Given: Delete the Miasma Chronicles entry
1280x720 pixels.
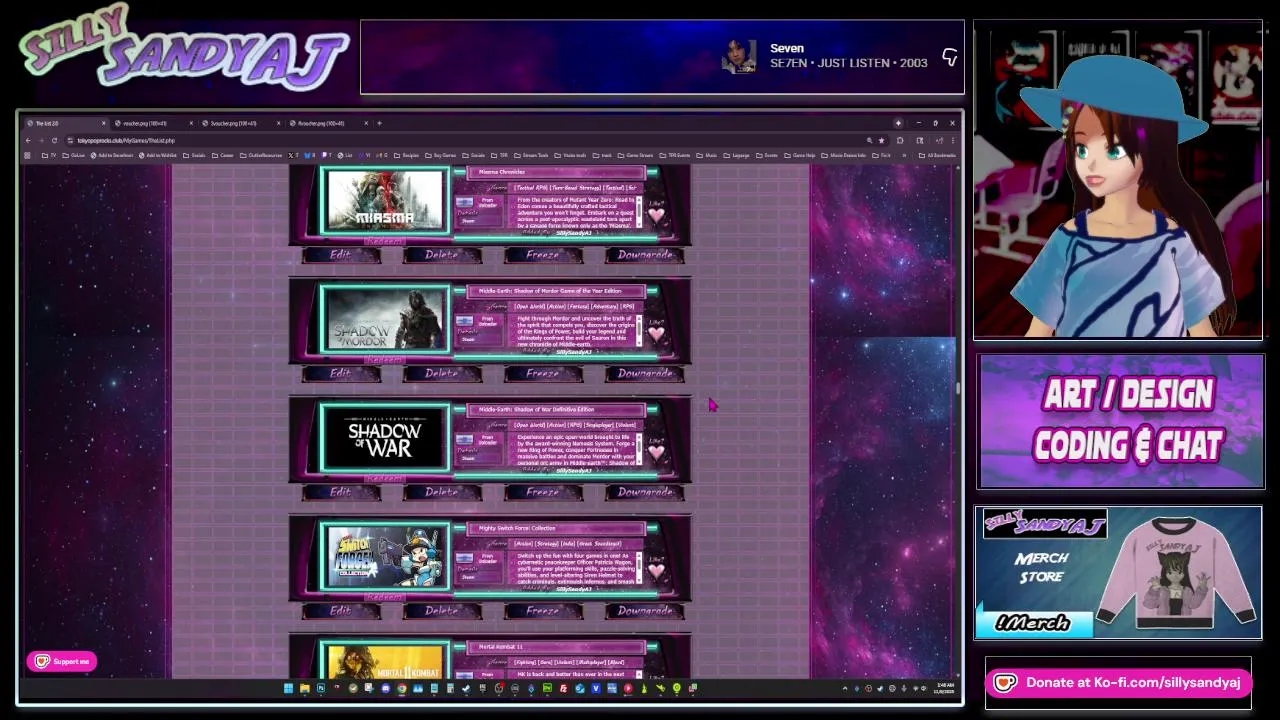Looking at the screenshot, I should [442, 255].
